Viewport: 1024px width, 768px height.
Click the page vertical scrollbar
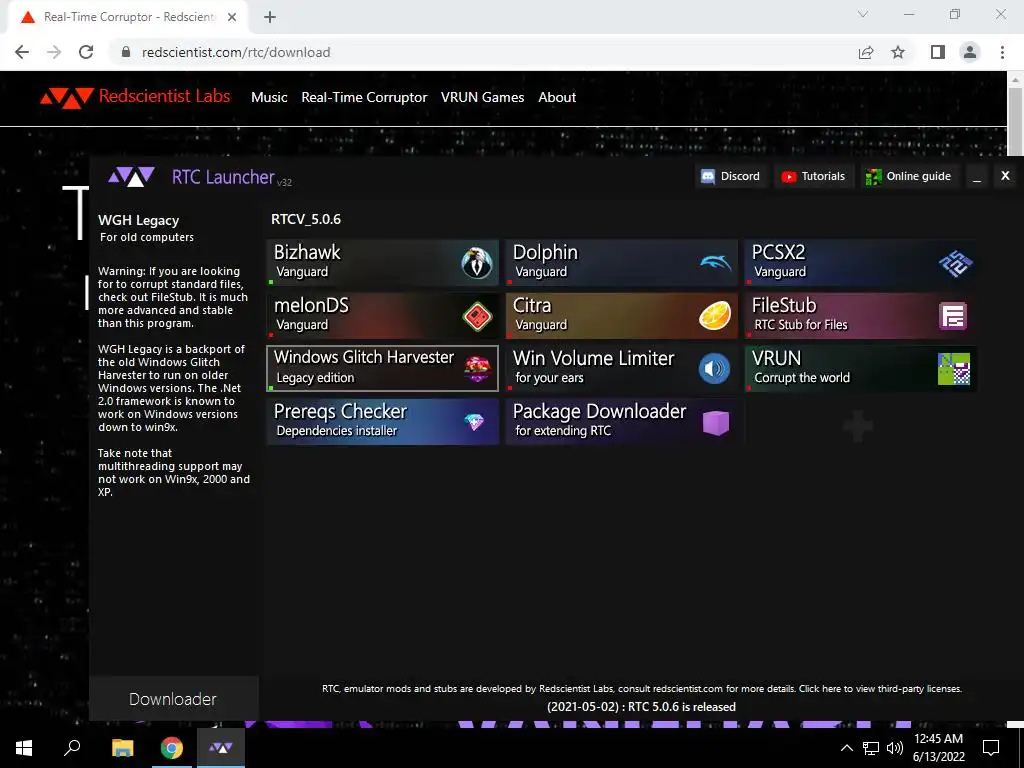tap(1015, 121)
